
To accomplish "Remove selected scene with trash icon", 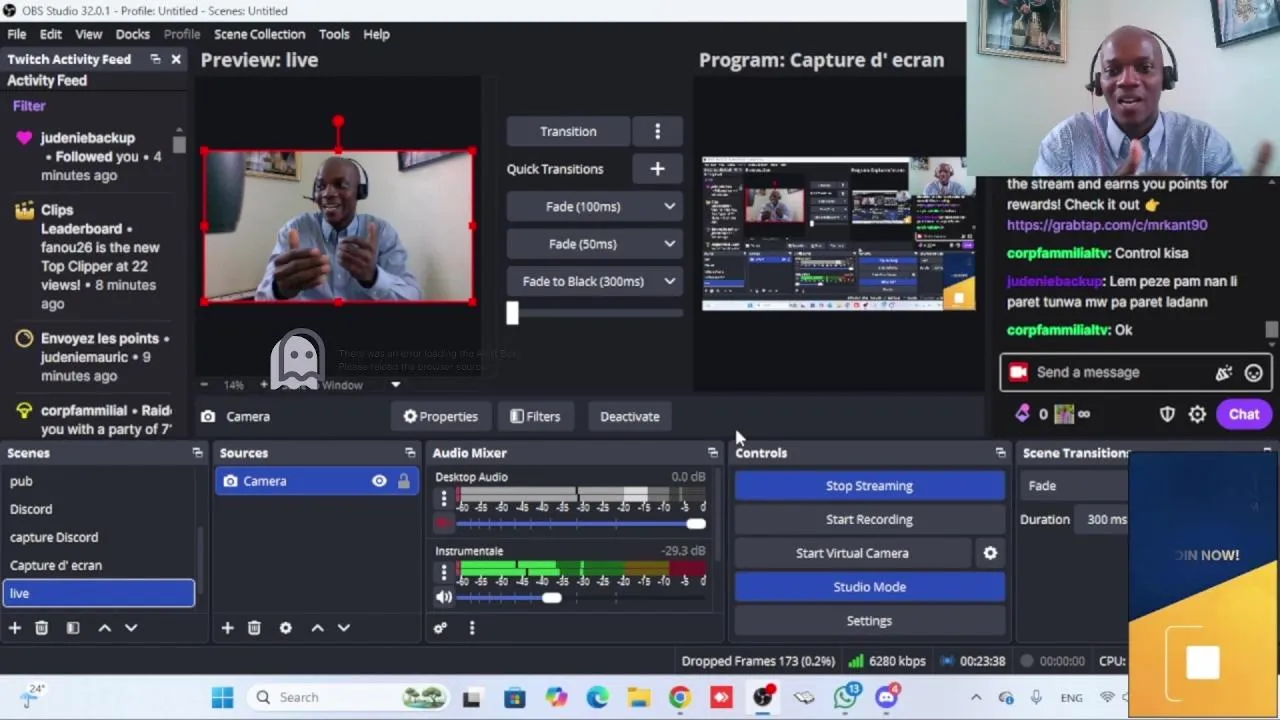I will (41, 628).
